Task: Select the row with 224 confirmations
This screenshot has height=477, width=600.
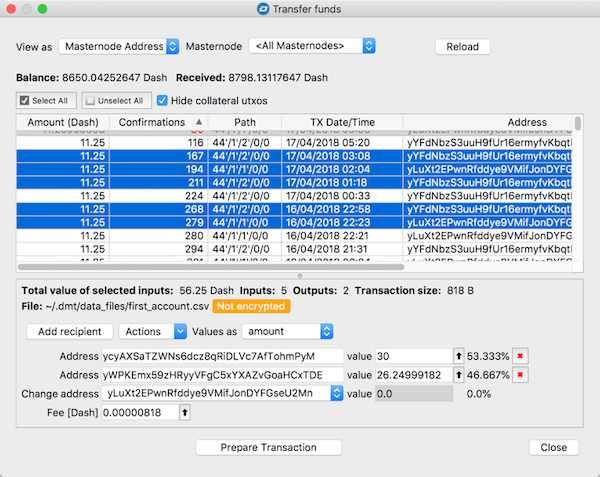Action: click(294, 196)
